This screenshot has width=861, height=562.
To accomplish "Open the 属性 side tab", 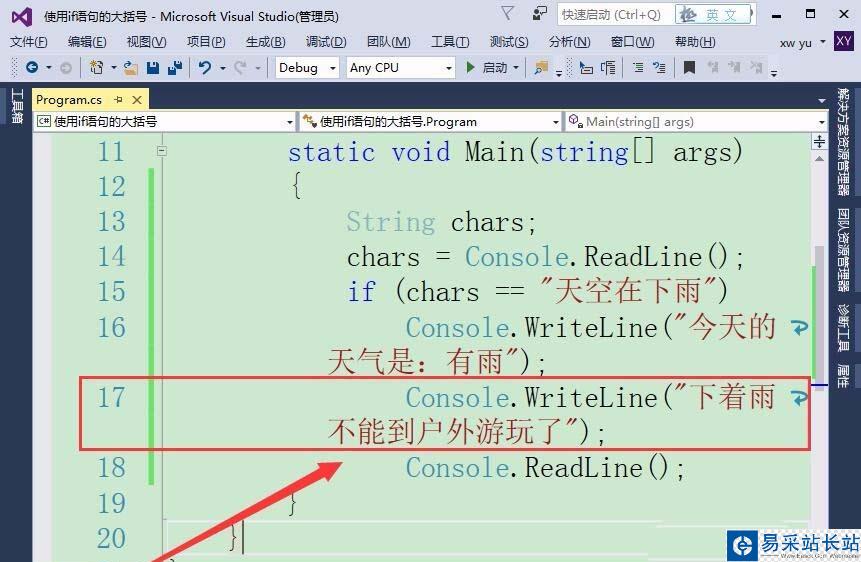I will (x=843, y=375).
